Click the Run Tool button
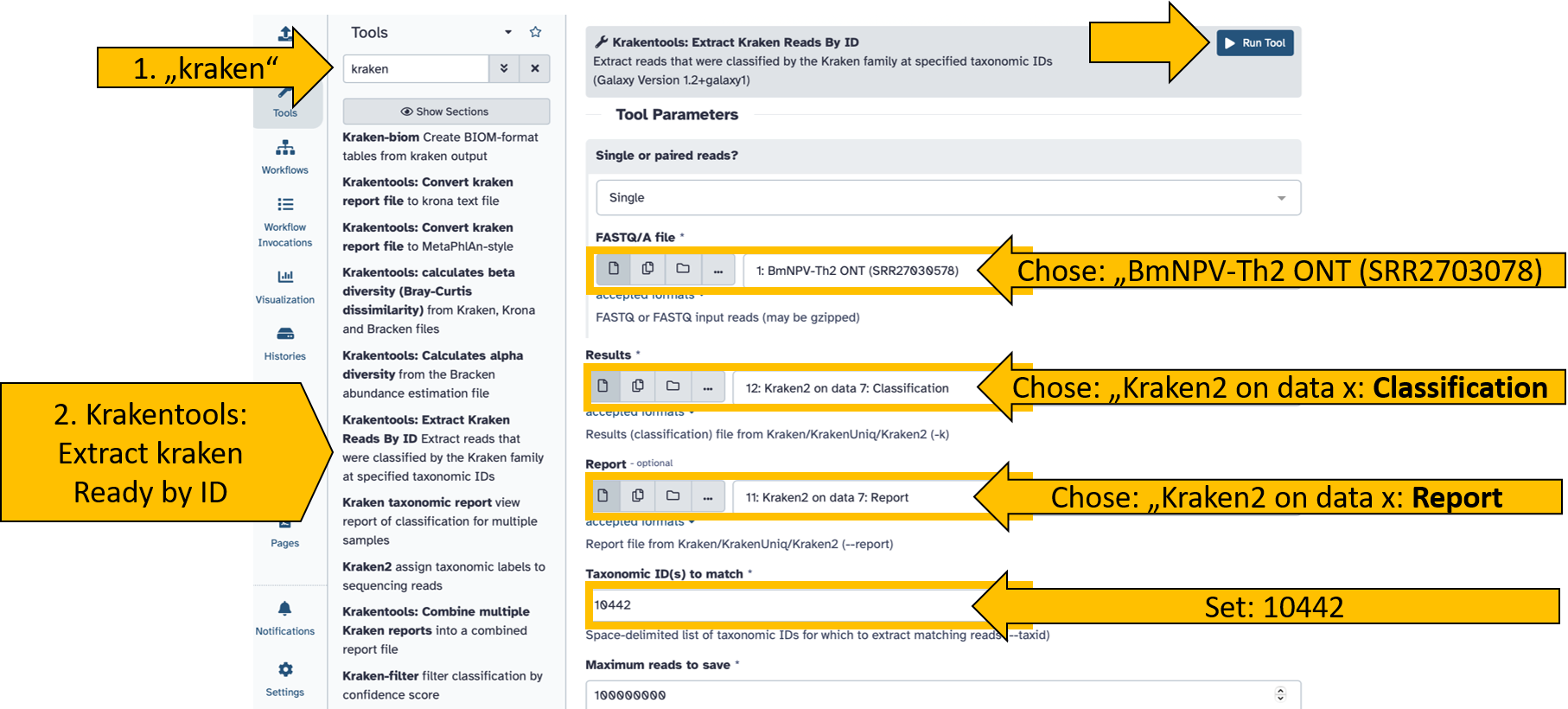Screen dimensions: 1568x709 coord(1255,43)
